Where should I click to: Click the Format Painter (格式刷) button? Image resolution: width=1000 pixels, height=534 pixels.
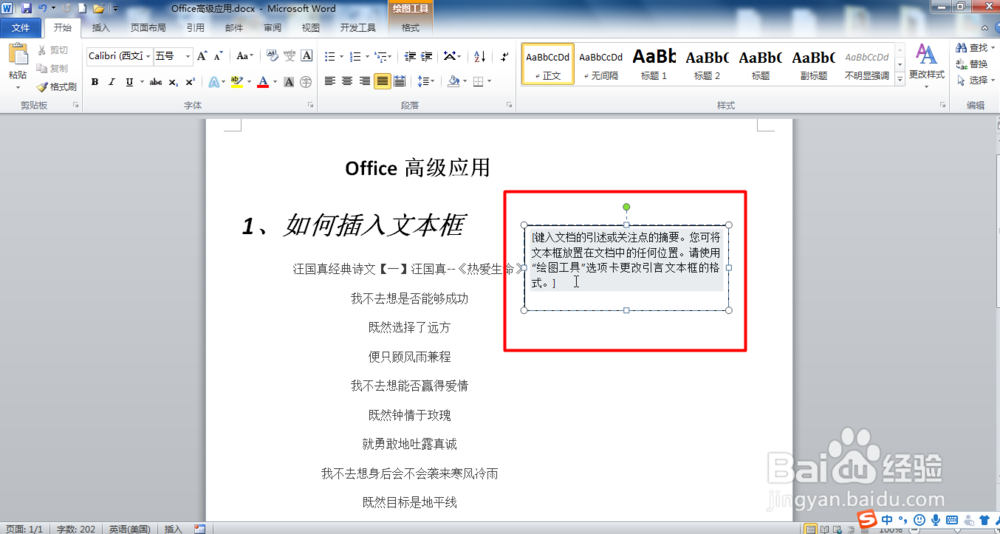pyautogui.click(x=57, y=87)
